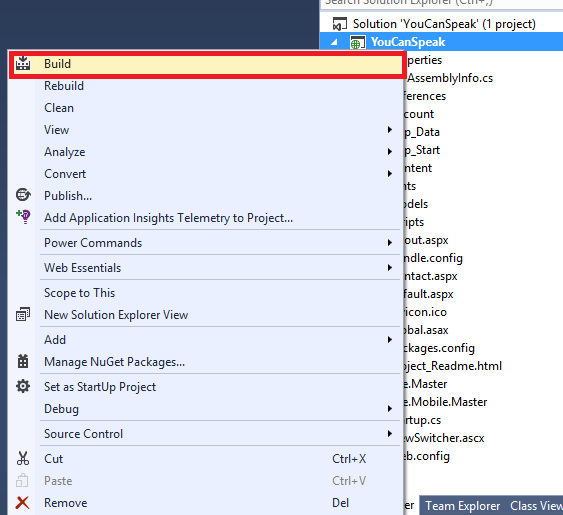This screenshot has height=515, width=563.
Task: Select Set as StartUp Project
Action: (205, 387)
